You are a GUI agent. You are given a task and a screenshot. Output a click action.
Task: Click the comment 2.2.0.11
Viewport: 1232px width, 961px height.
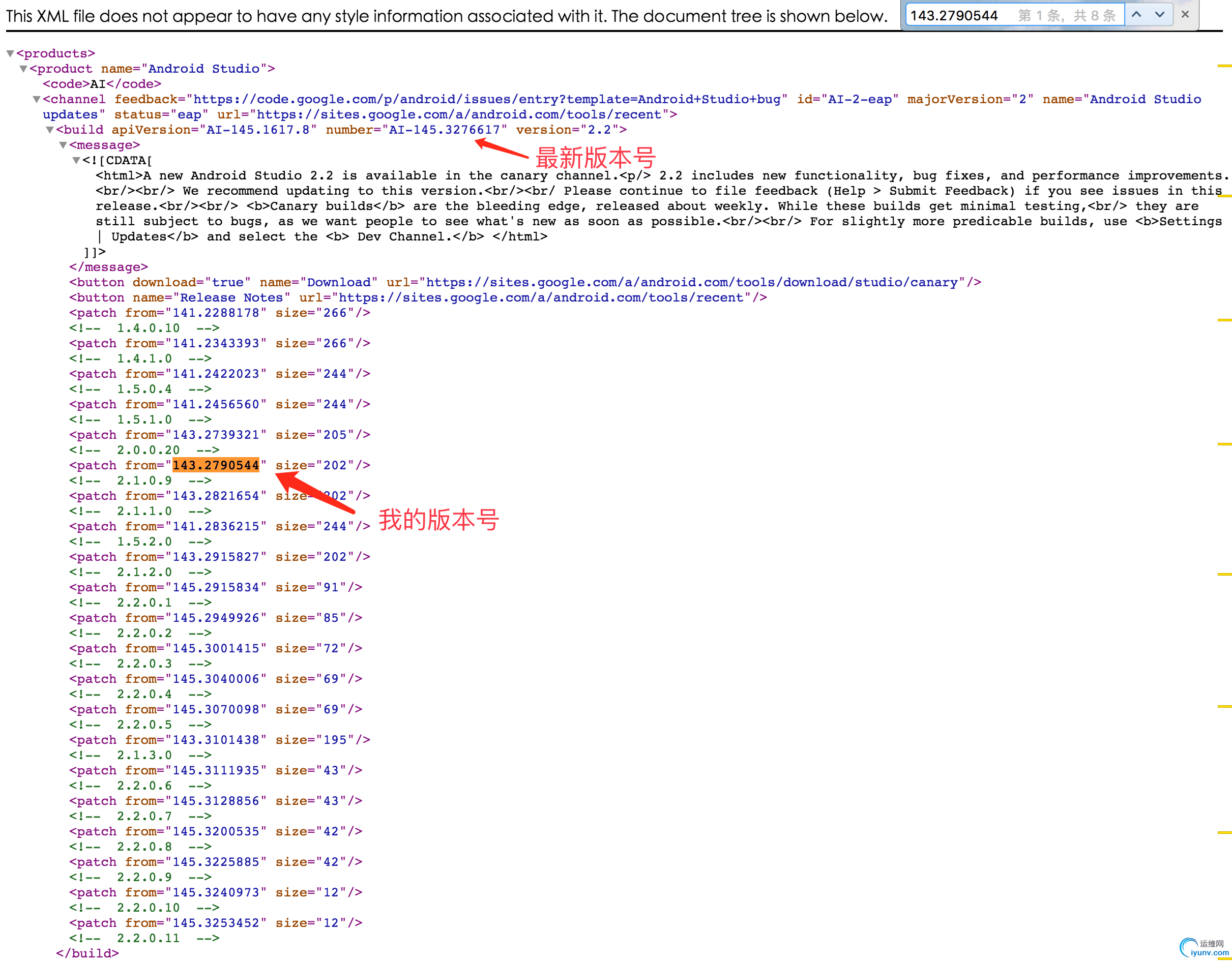pos(144,938)
